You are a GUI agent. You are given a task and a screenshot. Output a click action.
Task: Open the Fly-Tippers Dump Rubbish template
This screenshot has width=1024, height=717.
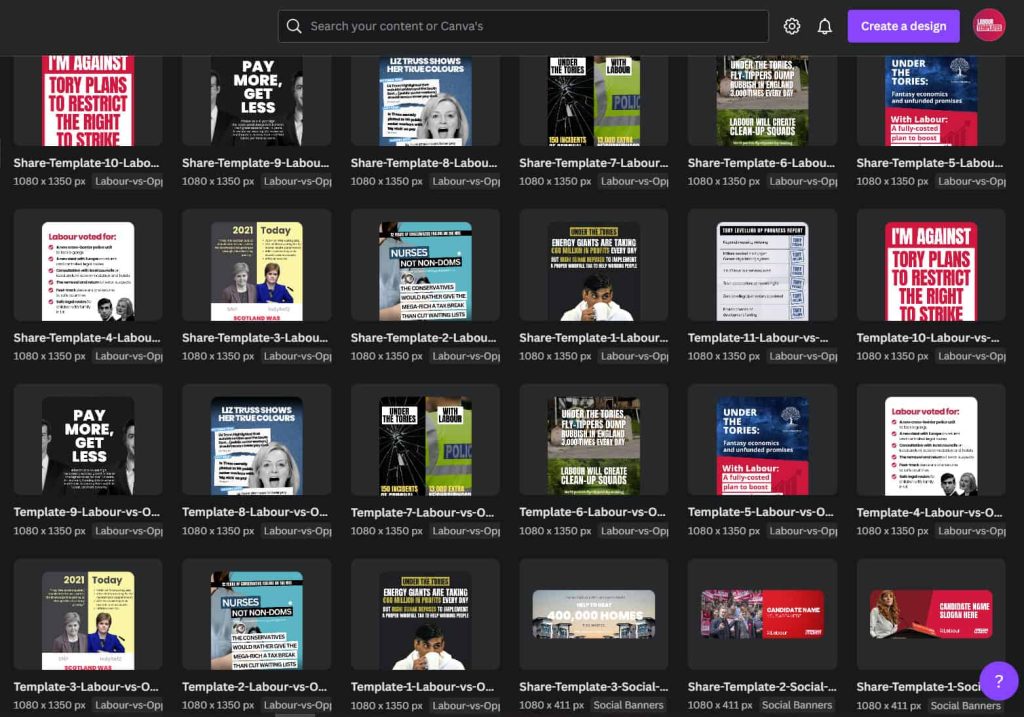tap(762, 100)
